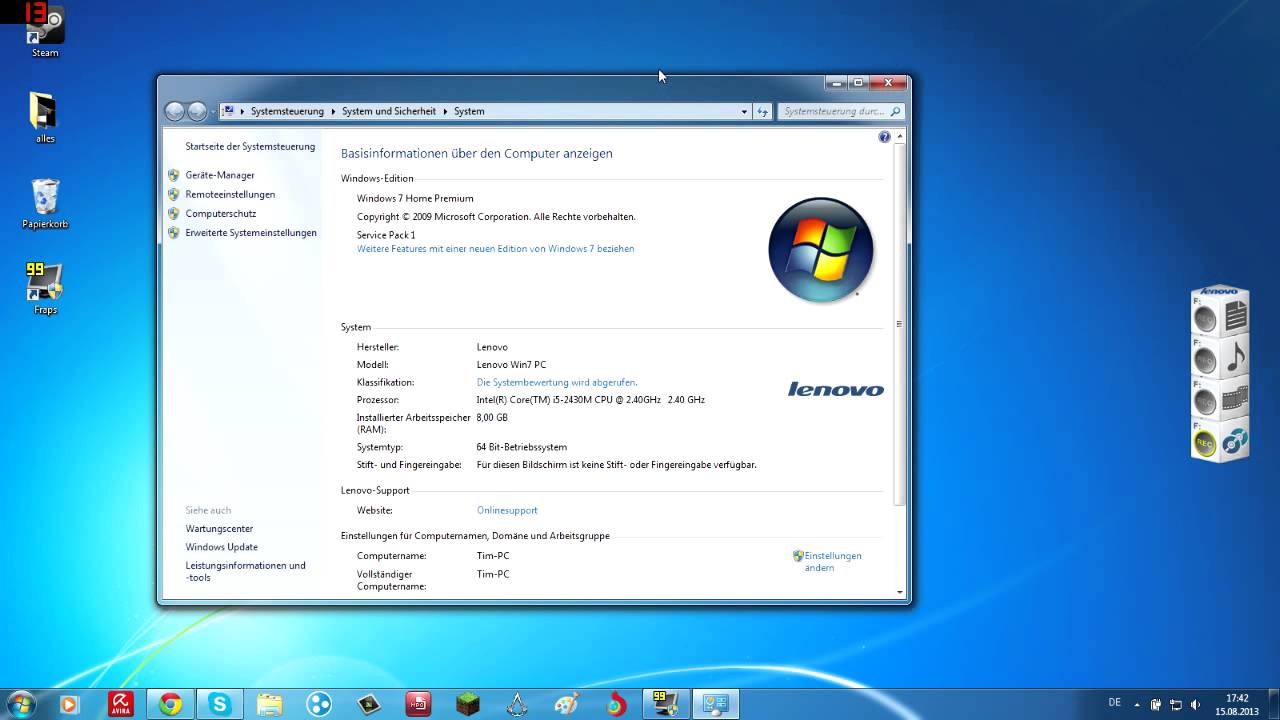Open Startseite der Systemsteuerung
1280x720 pixels.
tap(250, 146)
